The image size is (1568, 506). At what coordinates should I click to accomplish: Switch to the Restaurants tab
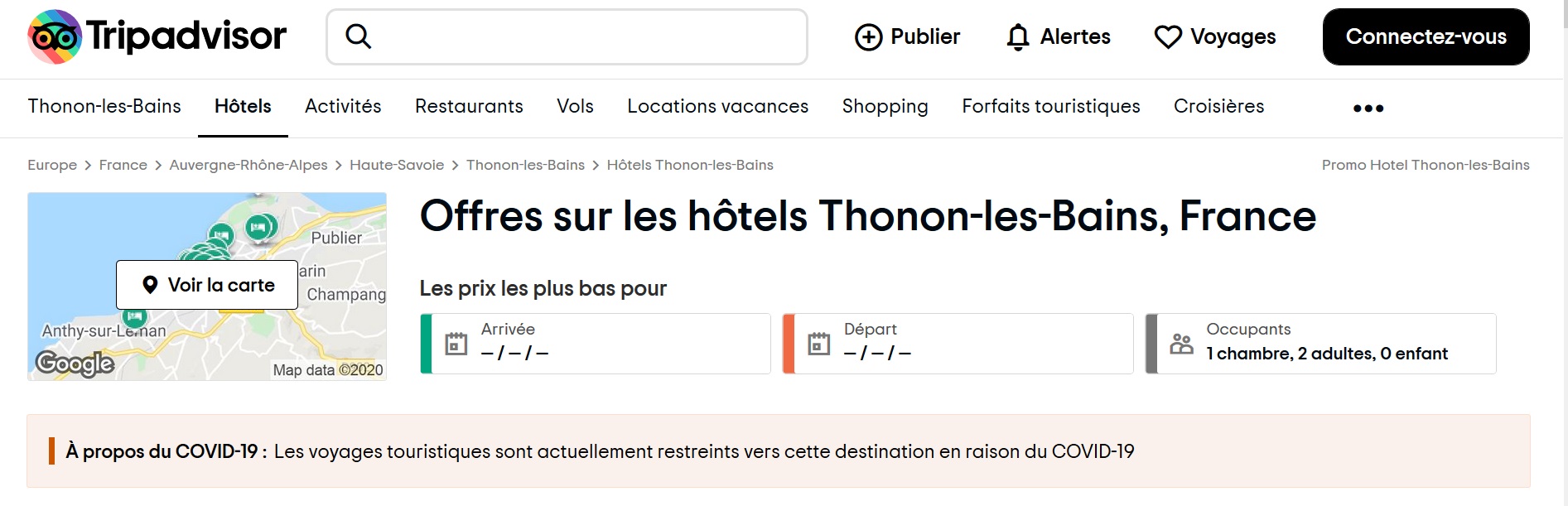(x=469, y=106)
